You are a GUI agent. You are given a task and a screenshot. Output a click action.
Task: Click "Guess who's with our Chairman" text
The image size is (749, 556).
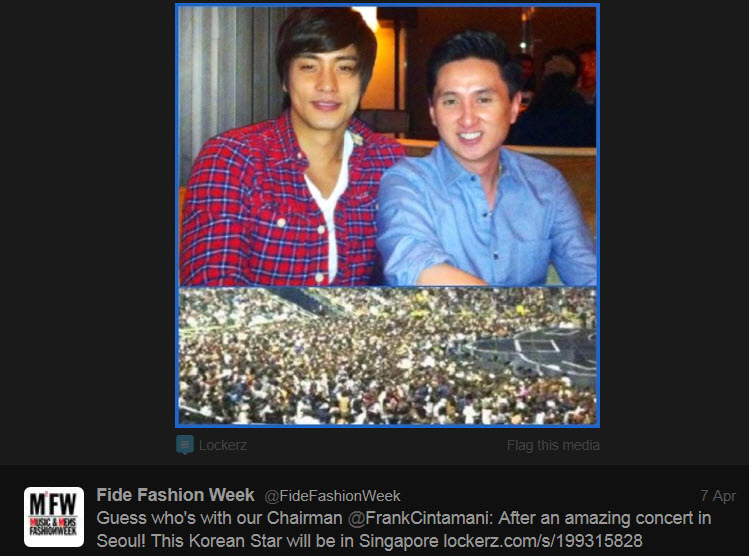click(219, 518)
